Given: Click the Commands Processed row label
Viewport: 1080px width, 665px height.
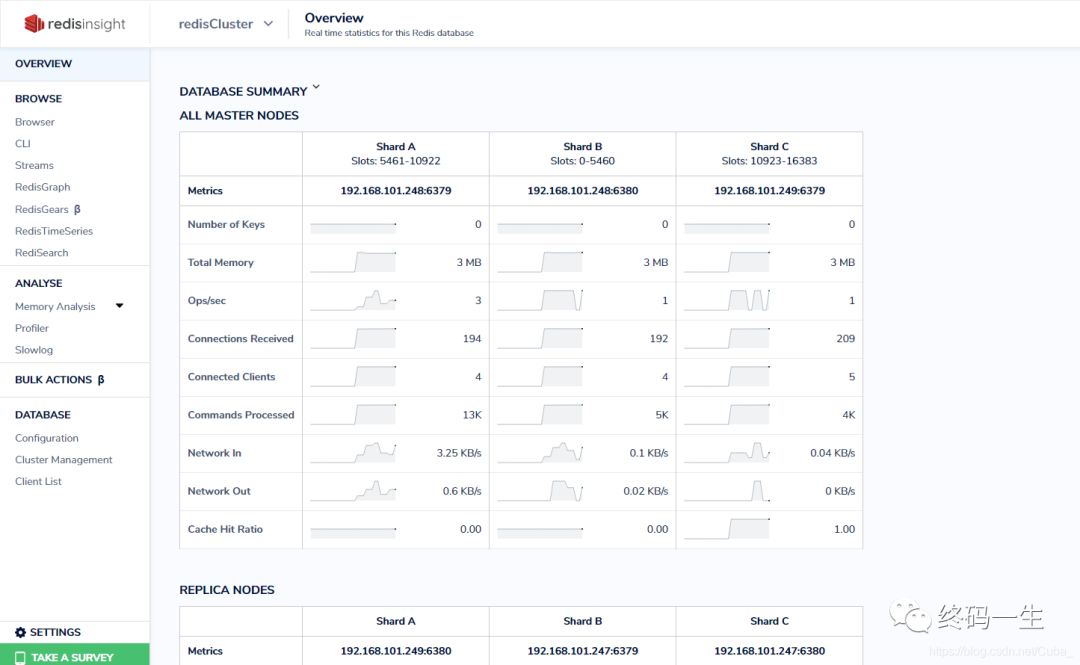Looking at the screenshot, I should tap(241, 415).
